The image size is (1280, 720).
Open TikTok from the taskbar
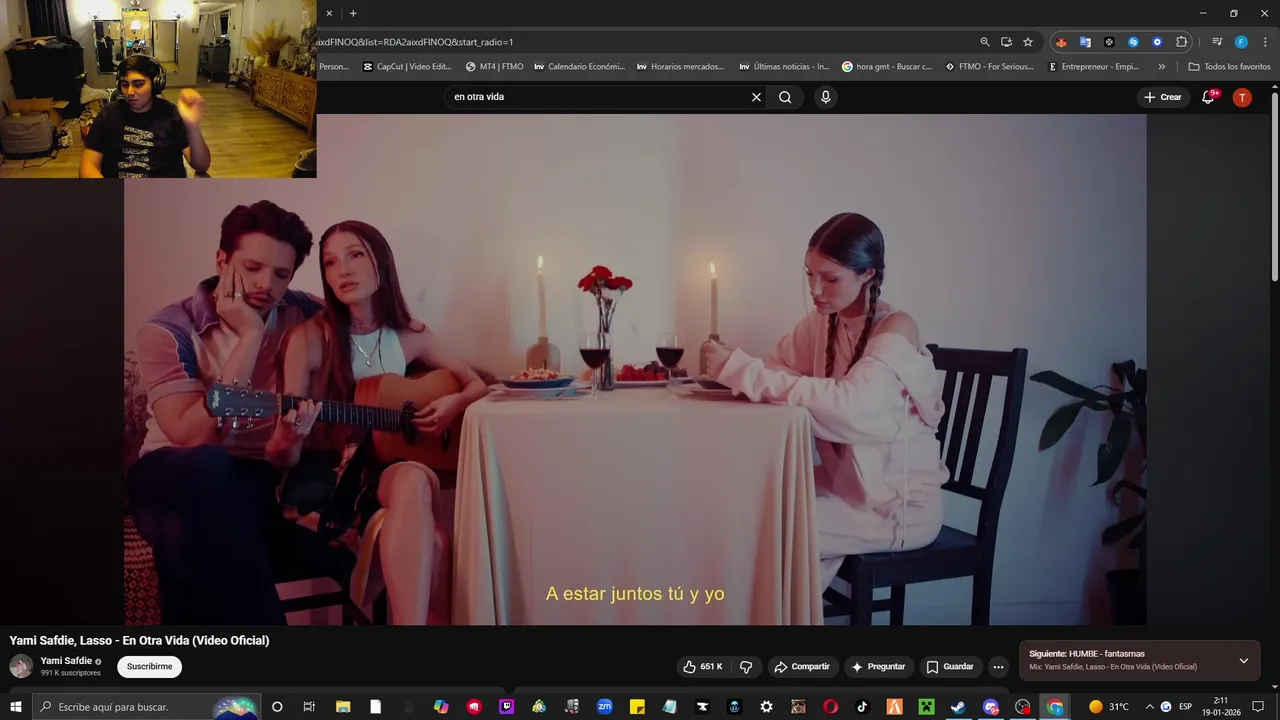coord(862,707)
